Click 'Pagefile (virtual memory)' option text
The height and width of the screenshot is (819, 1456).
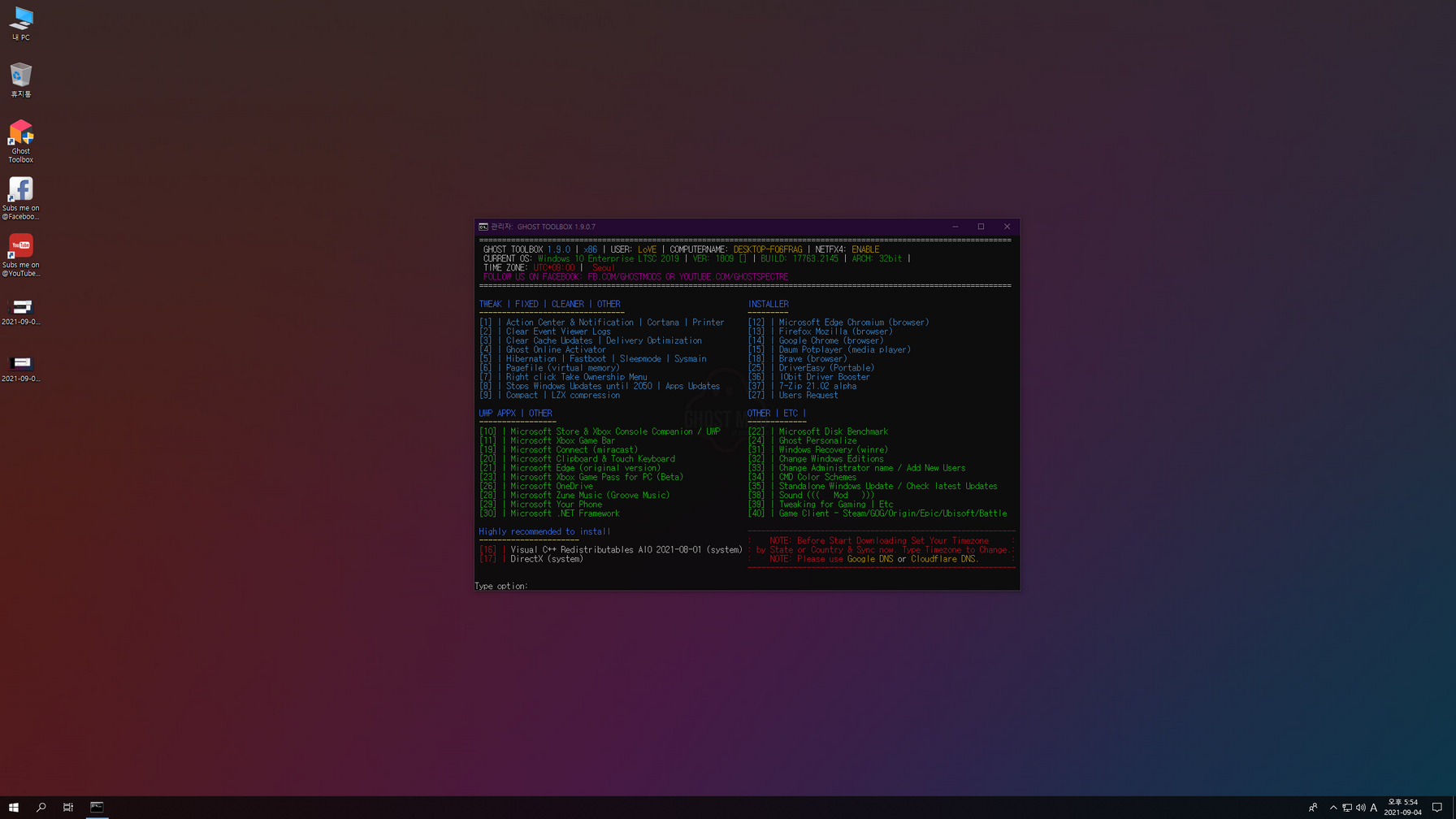563,368
